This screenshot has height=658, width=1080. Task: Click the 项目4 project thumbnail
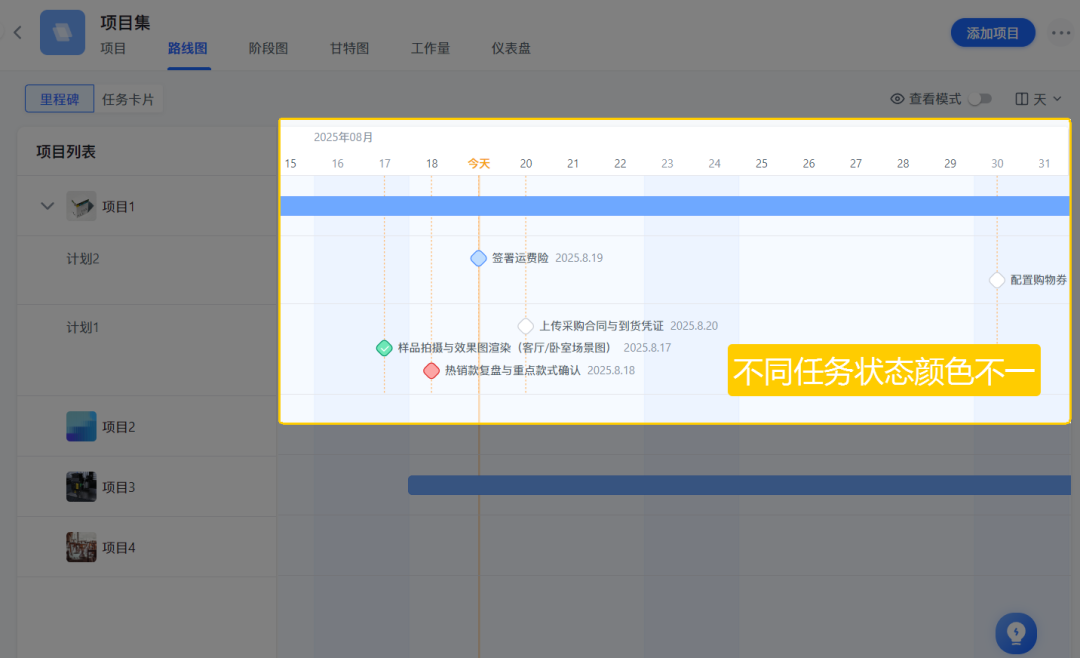coord(81,547)
